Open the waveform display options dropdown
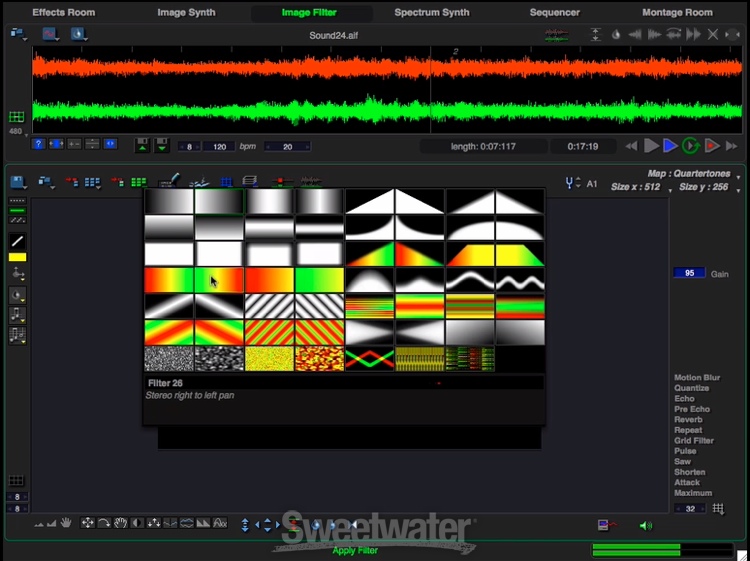Viewport: 750px width, 561px height. (50, 34)
